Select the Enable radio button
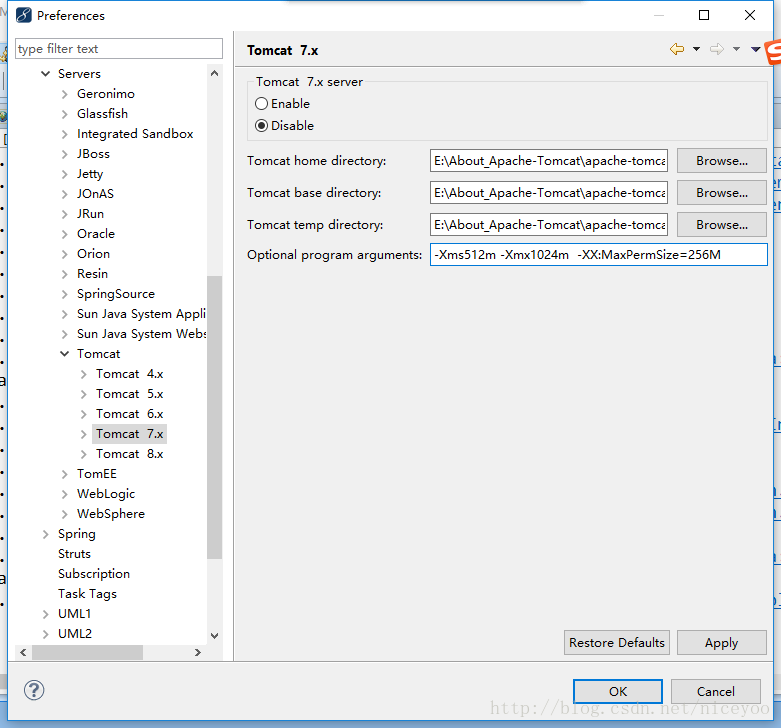 pyautogui.click(x=261, y=104)
